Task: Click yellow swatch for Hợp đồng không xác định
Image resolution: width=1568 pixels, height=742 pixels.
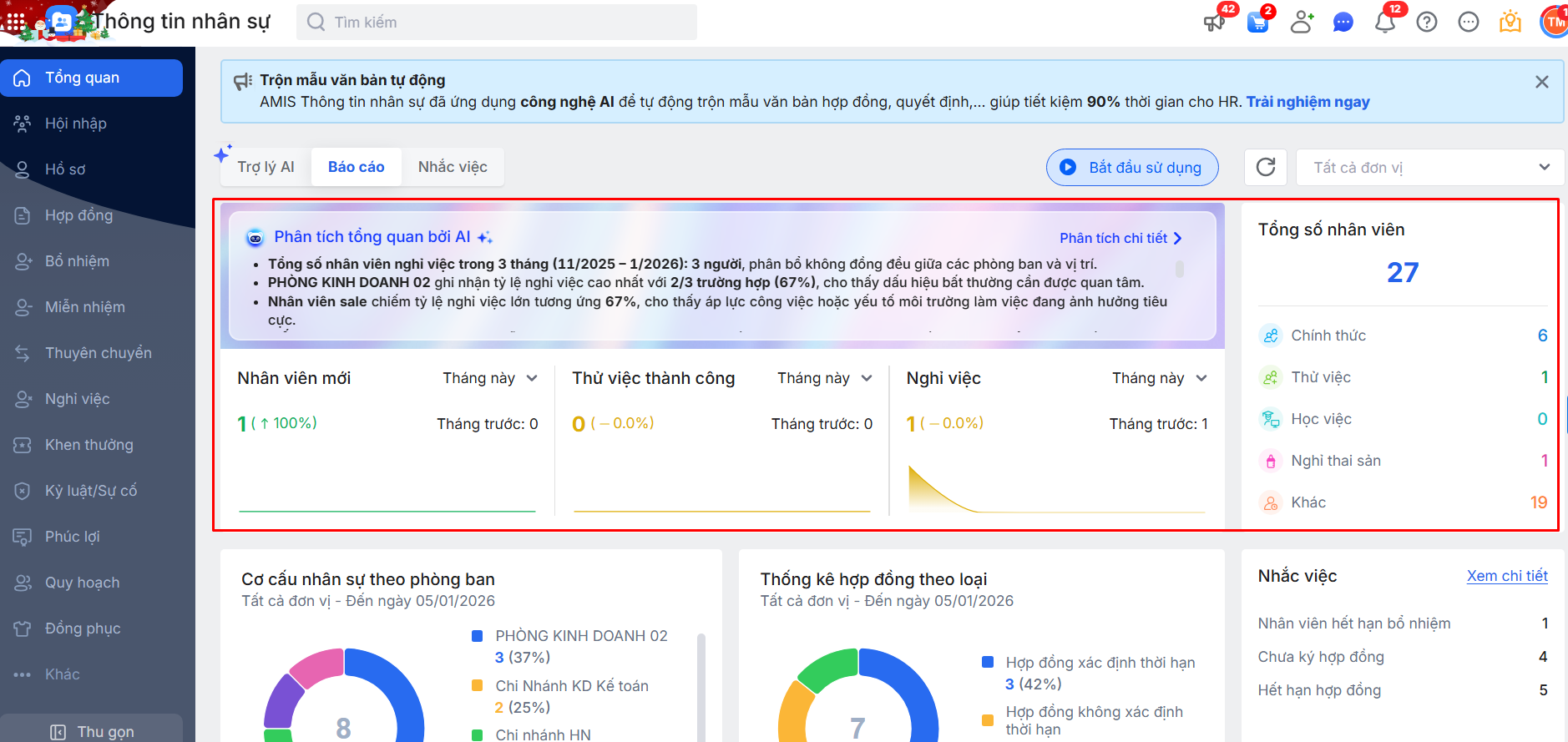Action: [x=988, y=720]
